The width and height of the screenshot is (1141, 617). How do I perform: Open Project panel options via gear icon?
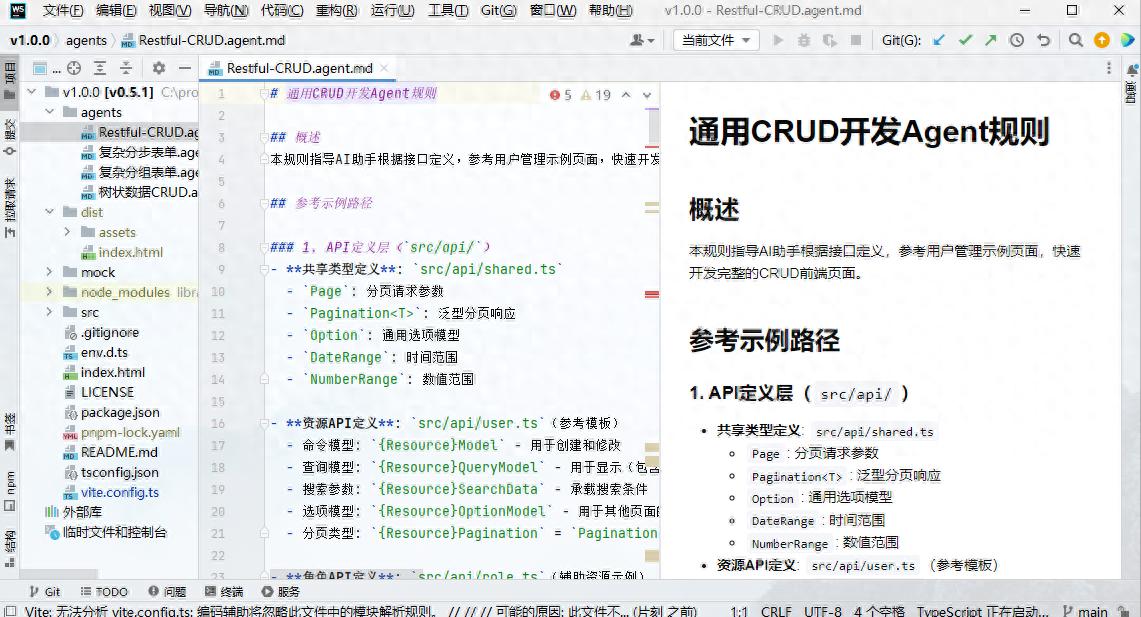(158, 68)
